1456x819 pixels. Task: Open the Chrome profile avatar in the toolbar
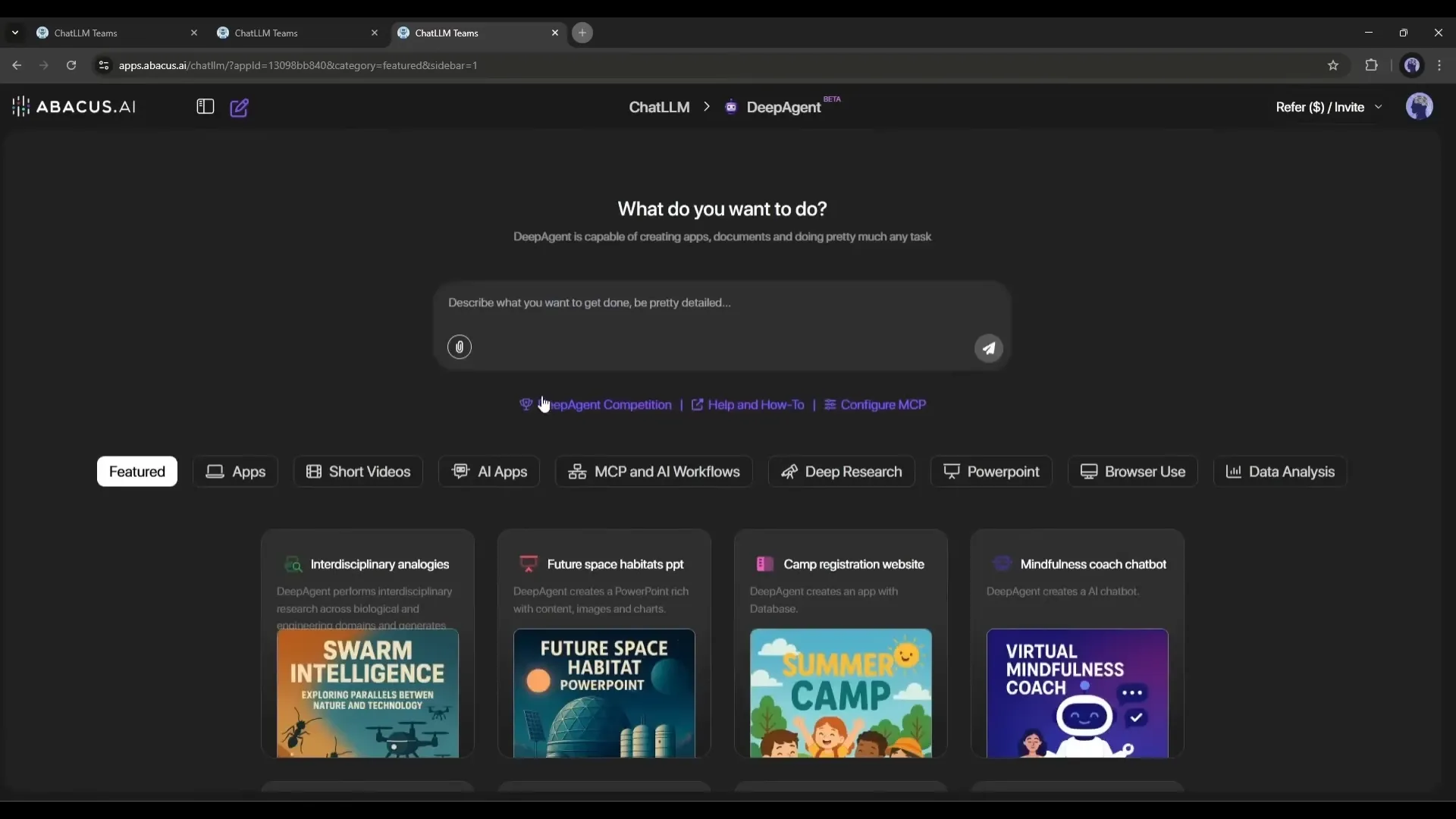1412,65
